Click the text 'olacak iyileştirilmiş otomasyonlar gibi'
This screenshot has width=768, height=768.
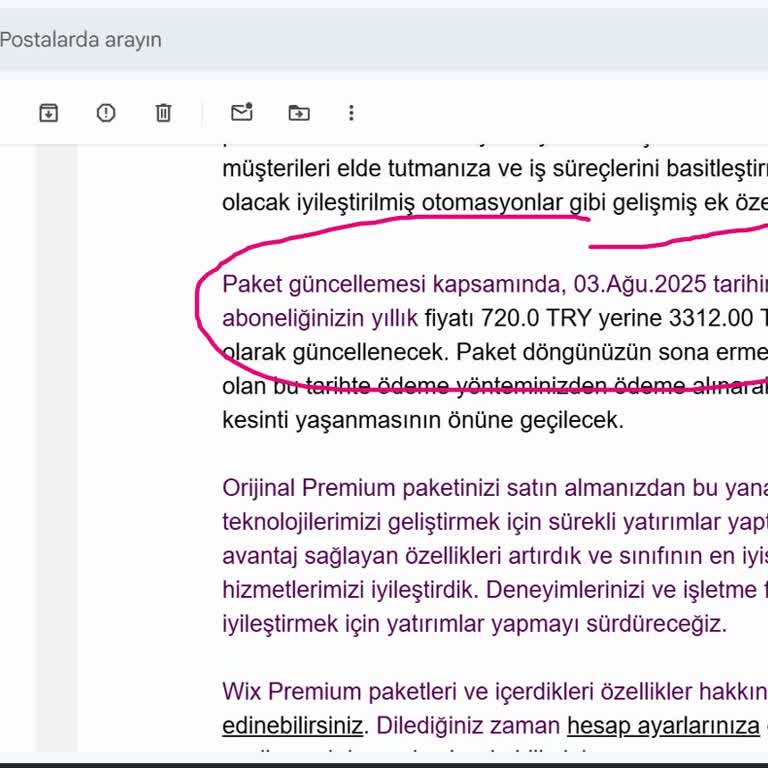[414, 203]
